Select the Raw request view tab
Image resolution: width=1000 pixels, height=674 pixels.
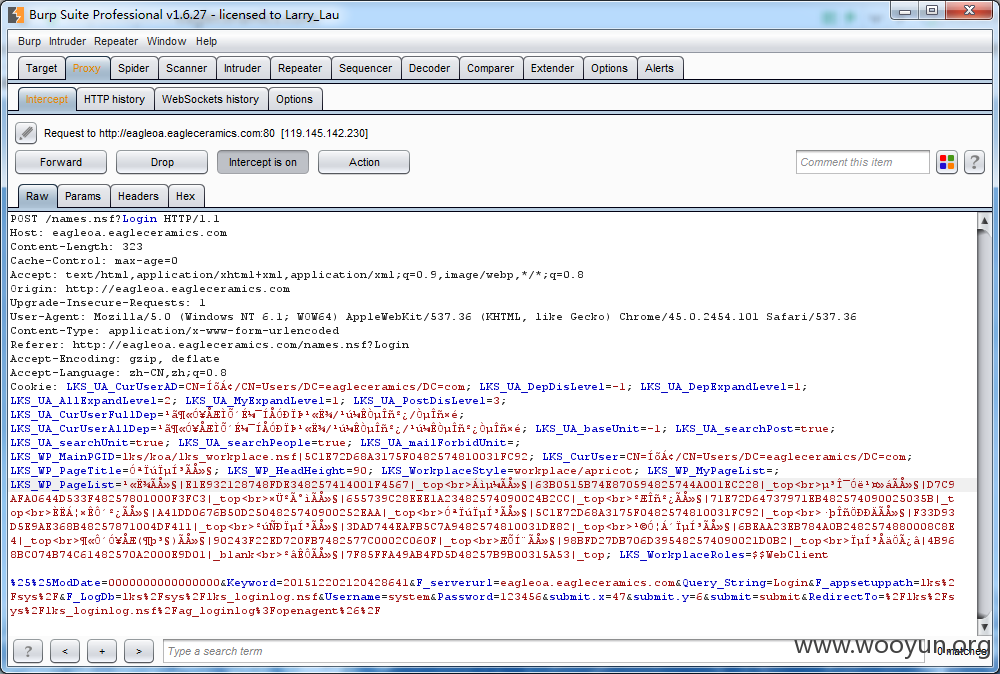click(x=37, y=196)
